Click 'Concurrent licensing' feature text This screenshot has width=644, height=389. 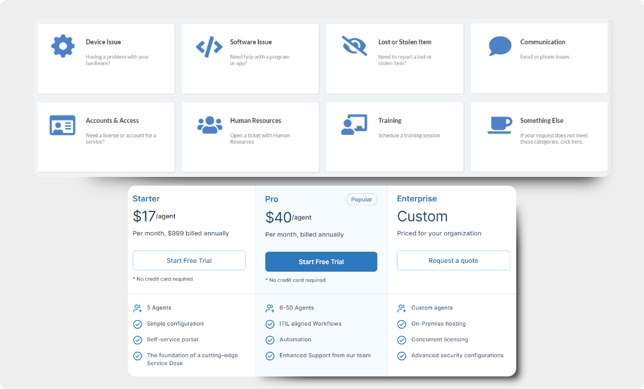(x=439, y=339)
